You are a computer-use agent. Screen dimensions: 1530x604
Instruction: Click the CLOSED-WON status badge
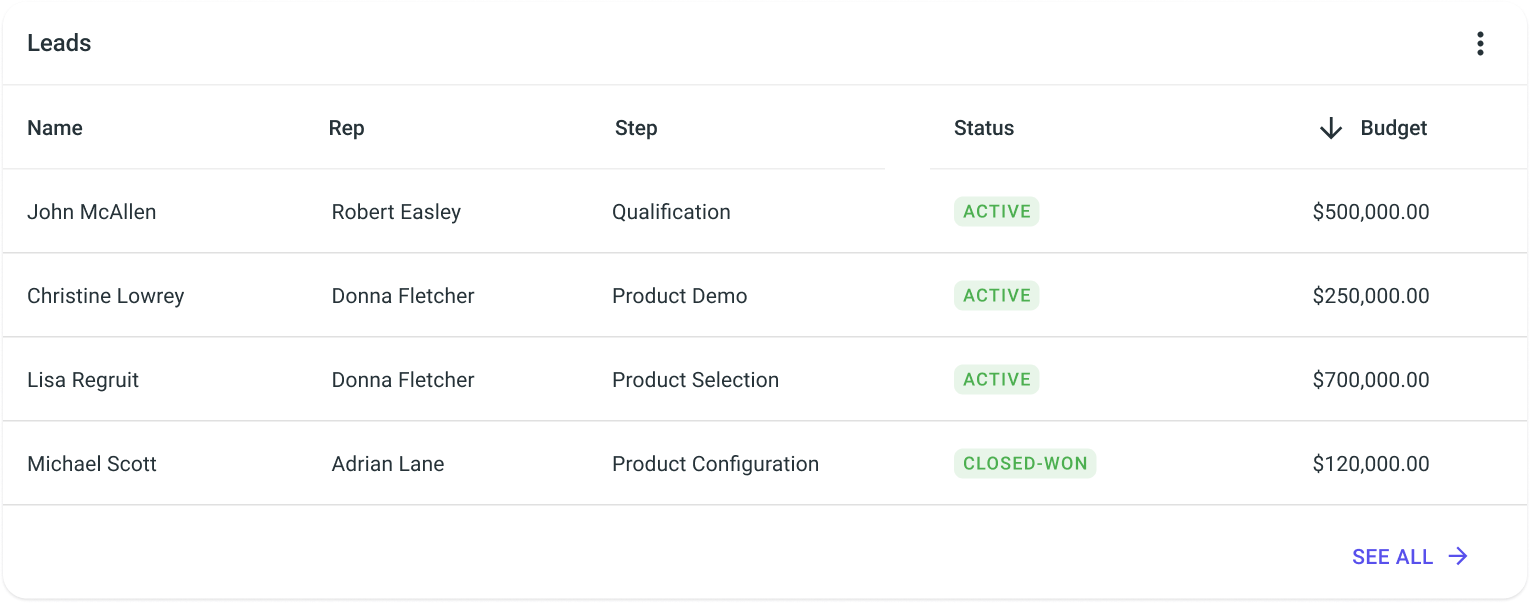coord(1025,464)
